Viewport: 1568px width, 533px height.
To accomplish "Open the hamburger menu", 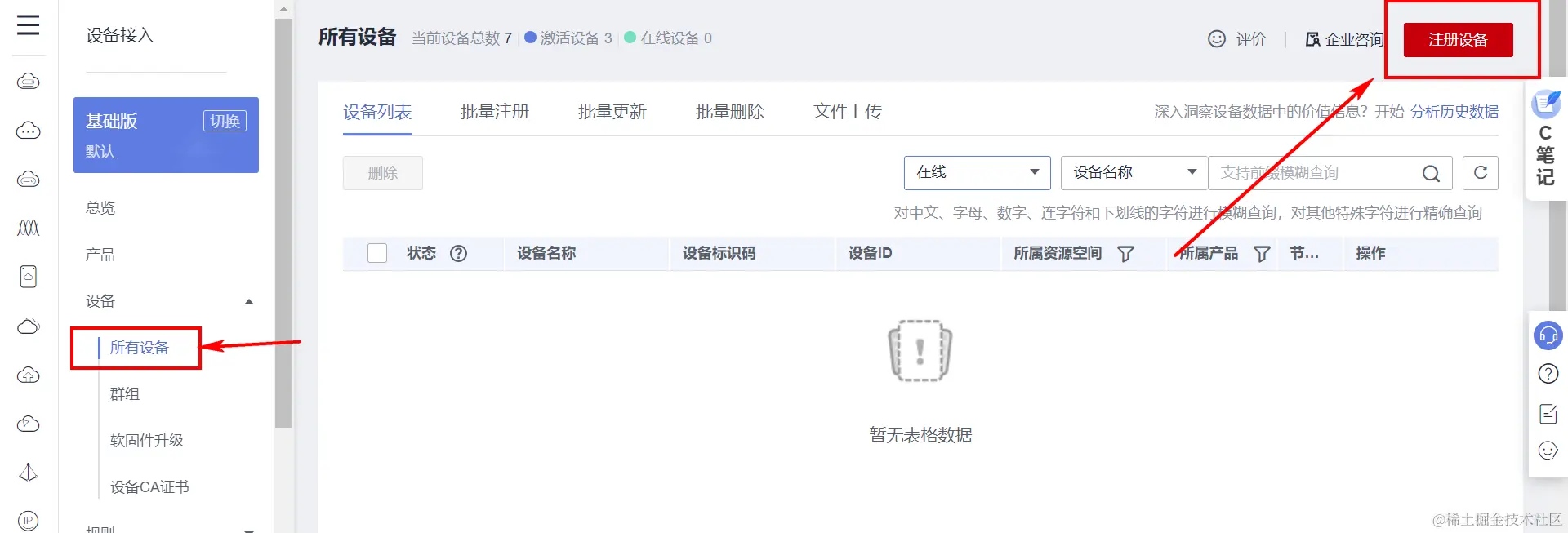I will (29, 24).
